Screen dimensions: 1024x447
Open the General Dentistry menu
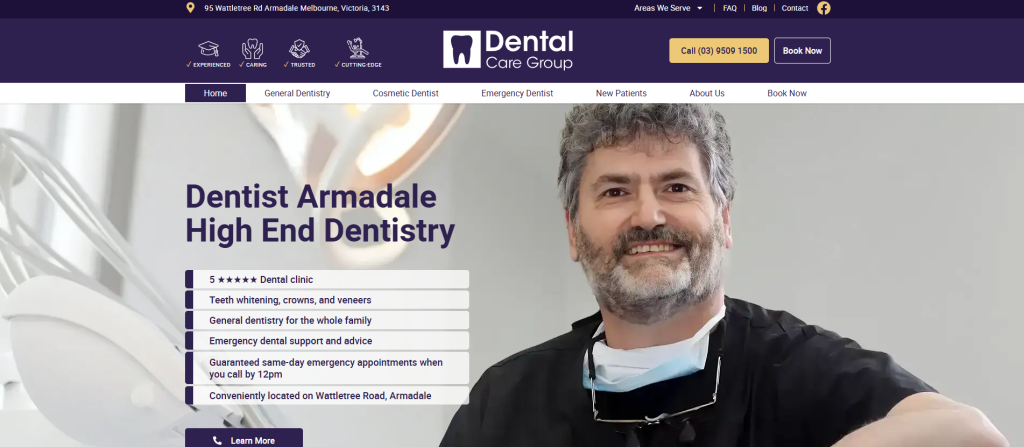297,93
